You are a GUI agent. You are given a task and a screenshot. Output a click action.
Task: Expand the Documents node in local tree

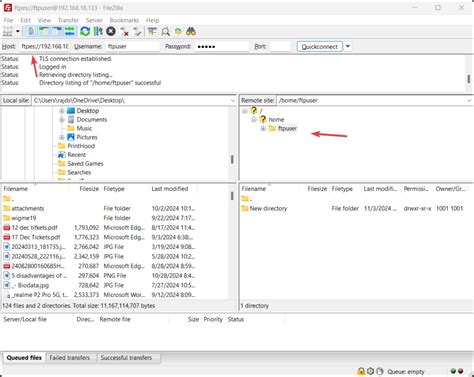click(62, 119)
